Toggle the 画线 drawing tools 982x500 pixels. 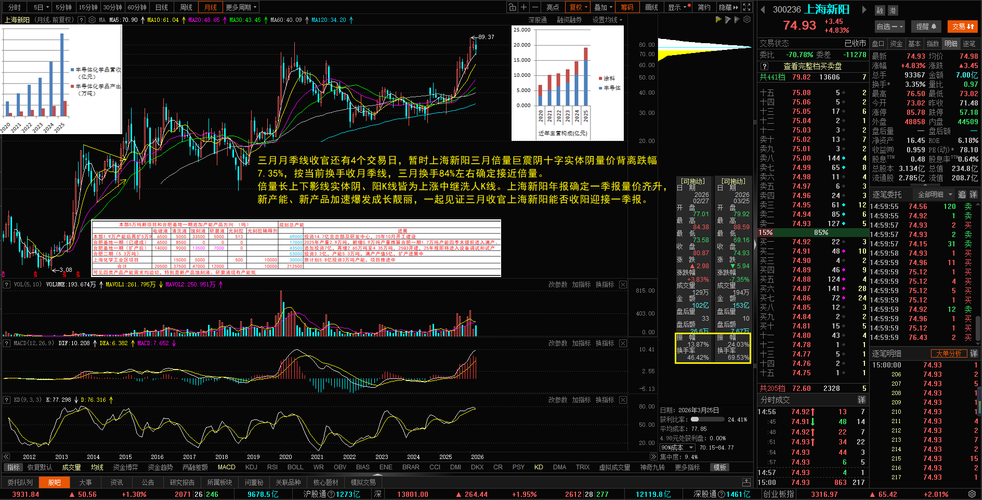[x=651, y=8]
